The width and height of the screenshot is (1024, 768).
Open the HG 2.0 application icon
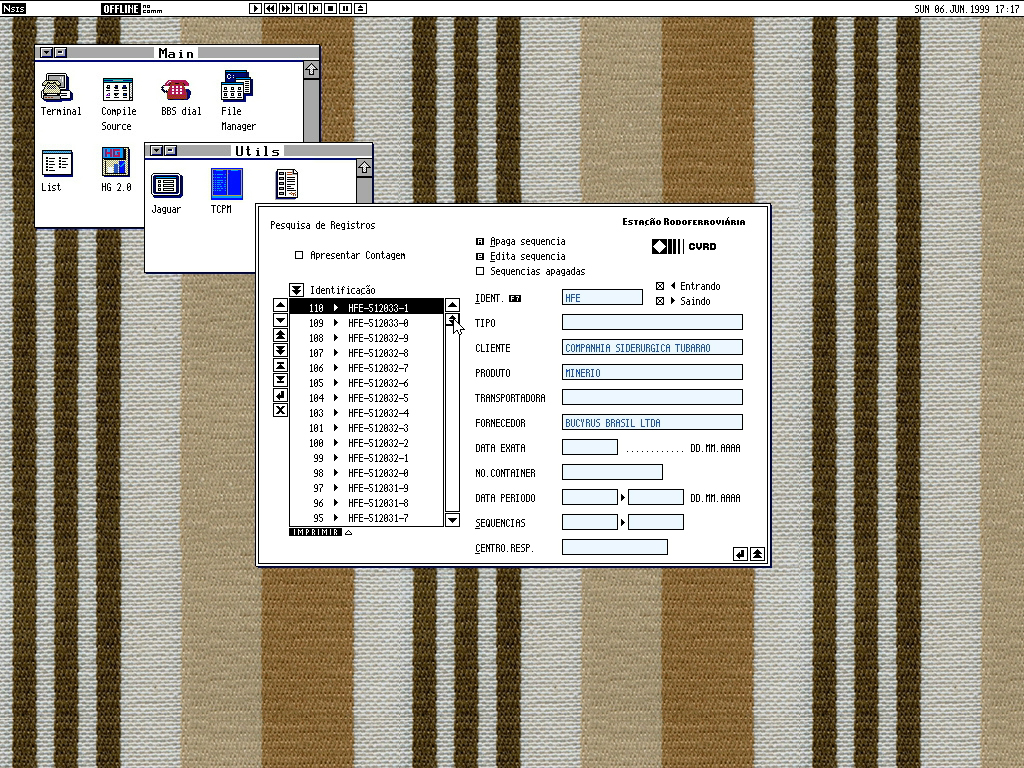(116, 162)
